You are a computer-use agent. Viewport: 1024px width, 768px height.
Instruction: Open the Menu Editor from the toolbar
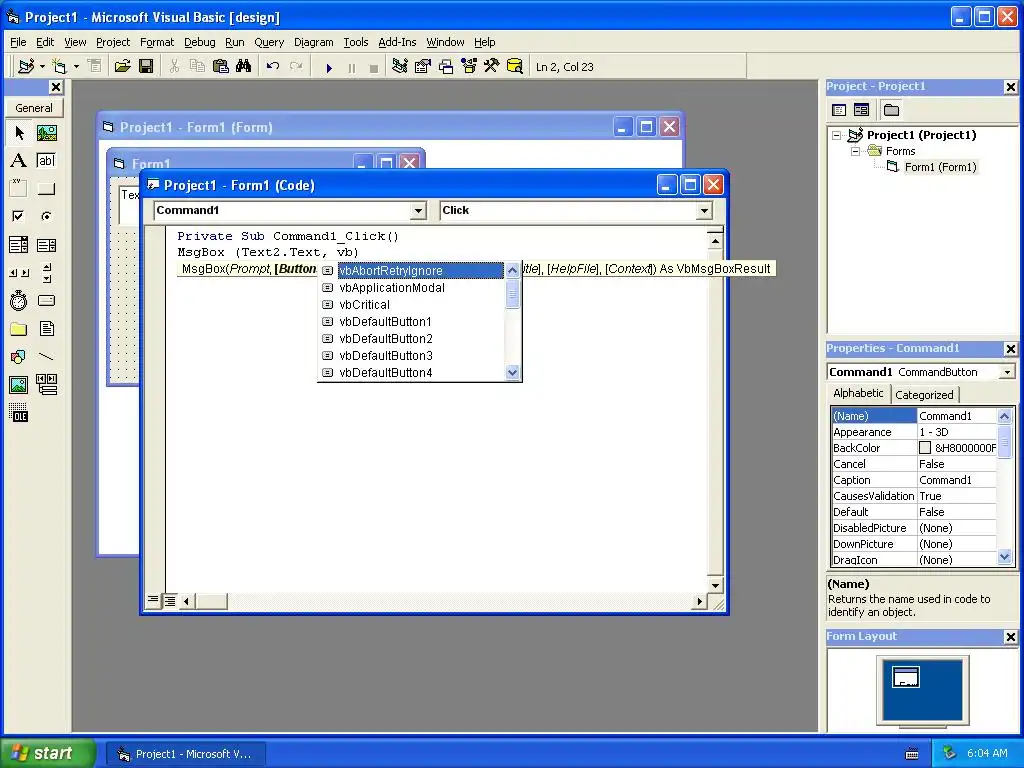95,67
